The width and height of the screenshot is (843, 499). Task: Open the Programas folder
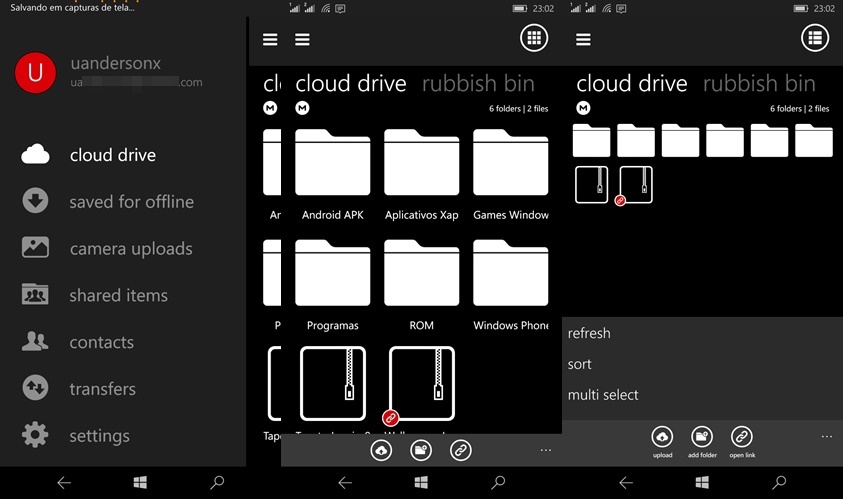(333, 286)
